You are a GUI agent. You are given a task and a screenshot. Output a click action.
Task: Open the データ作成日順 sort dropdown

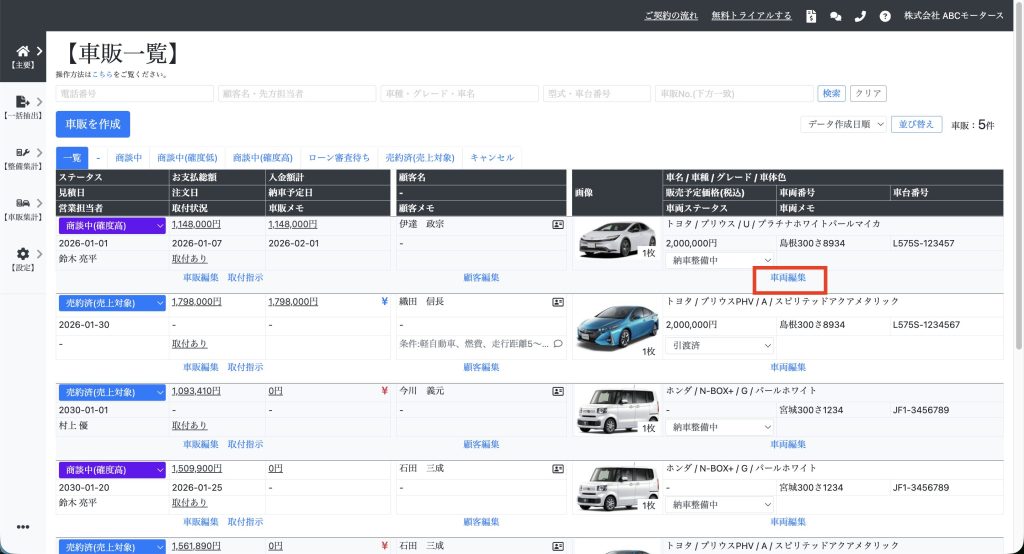click(x=843, y=125)
